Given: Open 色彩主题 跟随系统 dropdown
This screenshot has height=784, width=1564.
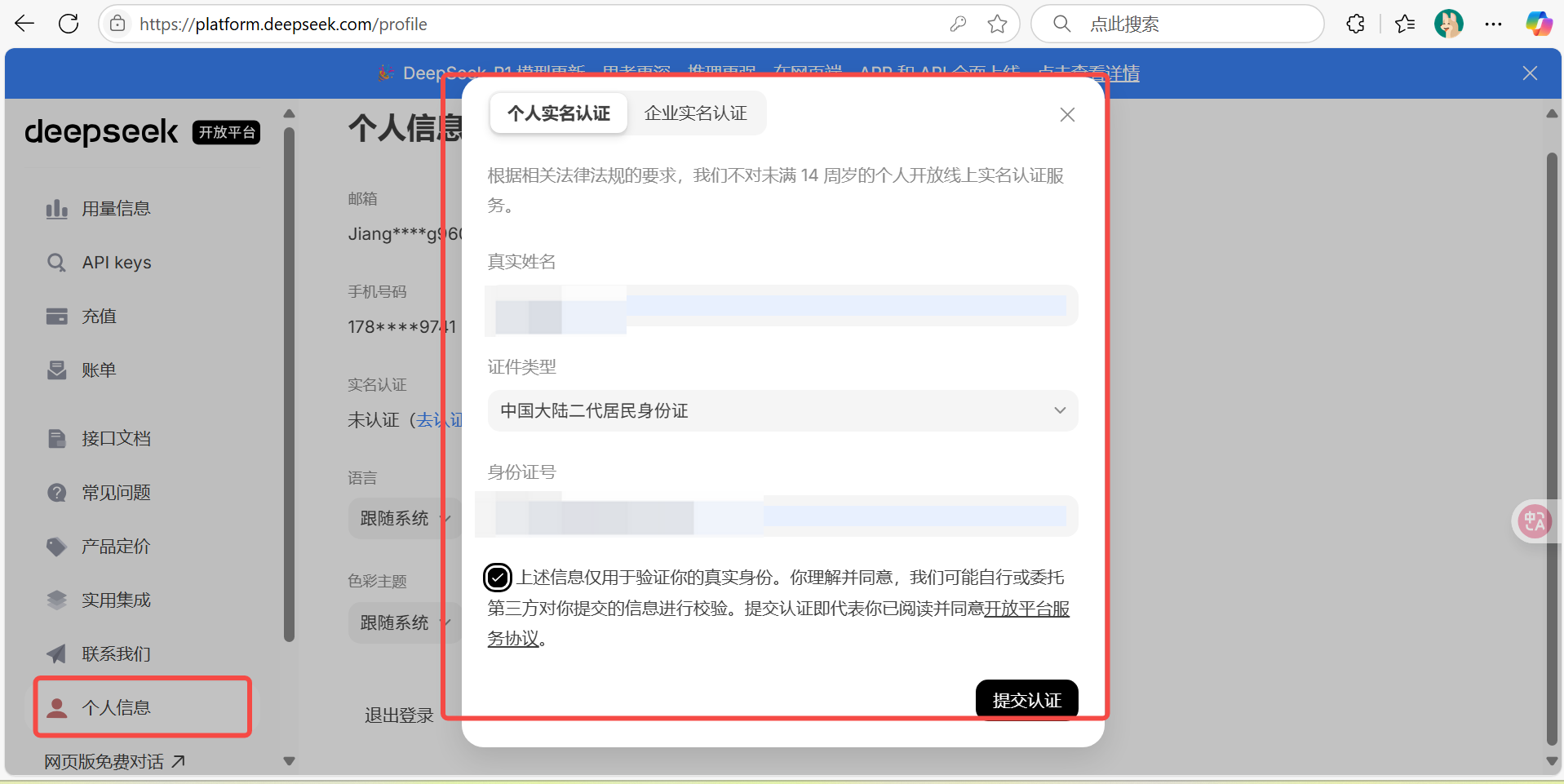Looking at the screenshot, I should pos(404,623).
